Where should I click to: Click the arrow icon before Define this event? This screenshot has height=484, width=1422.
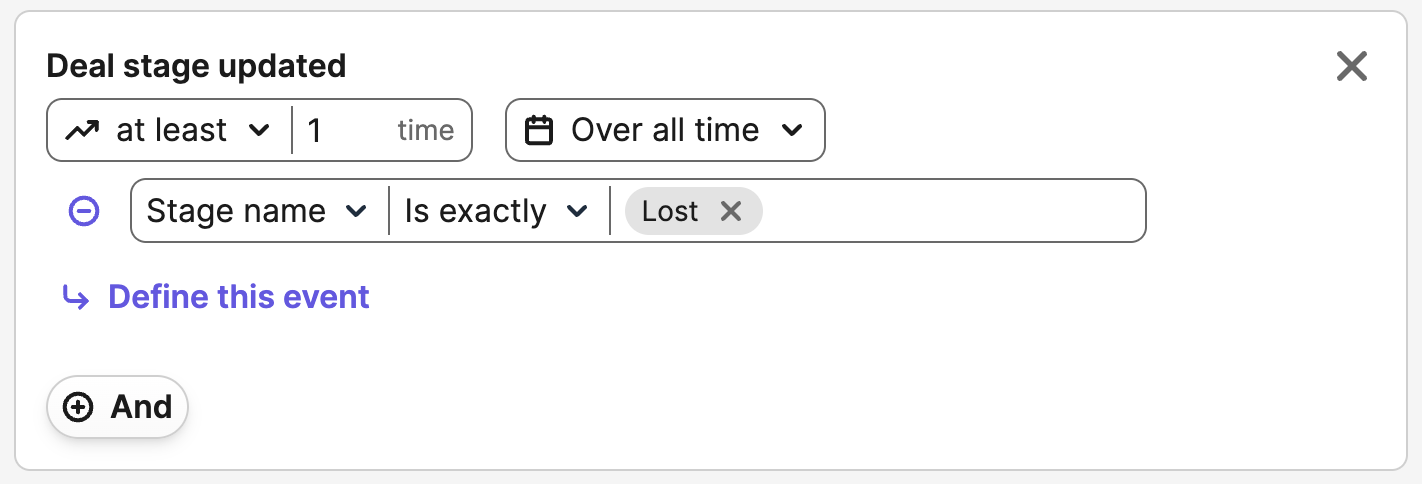click(75, 297)
